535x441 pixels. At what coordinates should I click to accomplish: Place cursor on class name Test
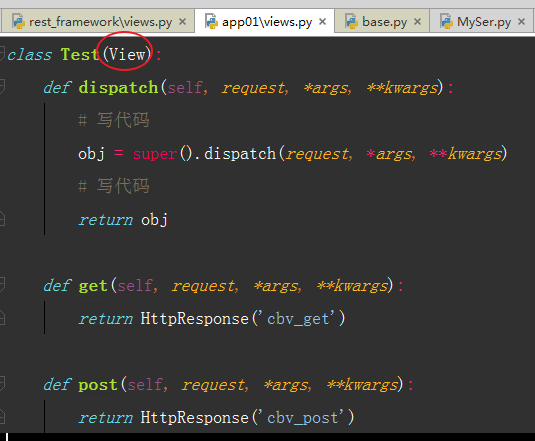79,54
